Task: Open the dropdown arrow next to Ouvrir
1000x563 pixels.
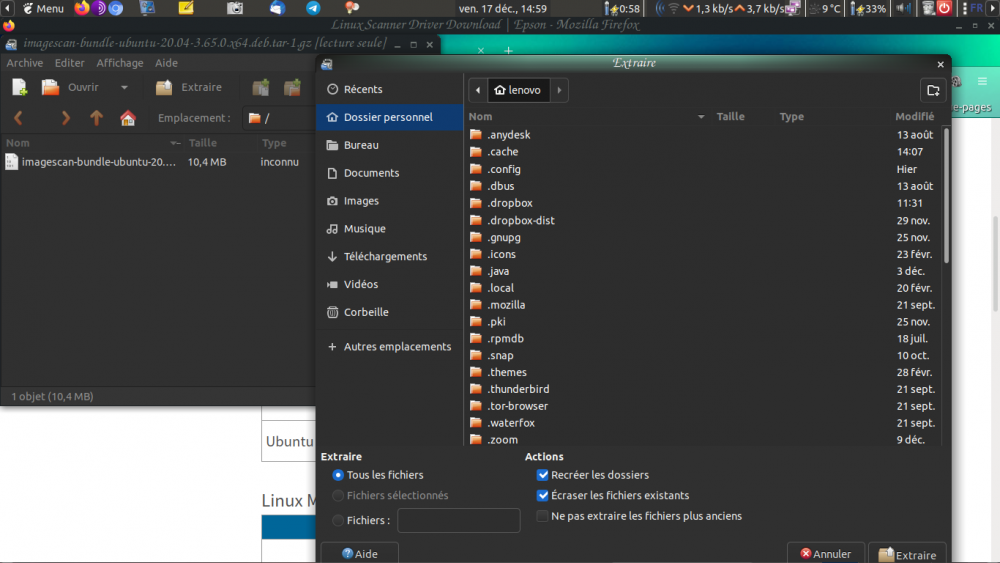Action: (x=124, y=88)
